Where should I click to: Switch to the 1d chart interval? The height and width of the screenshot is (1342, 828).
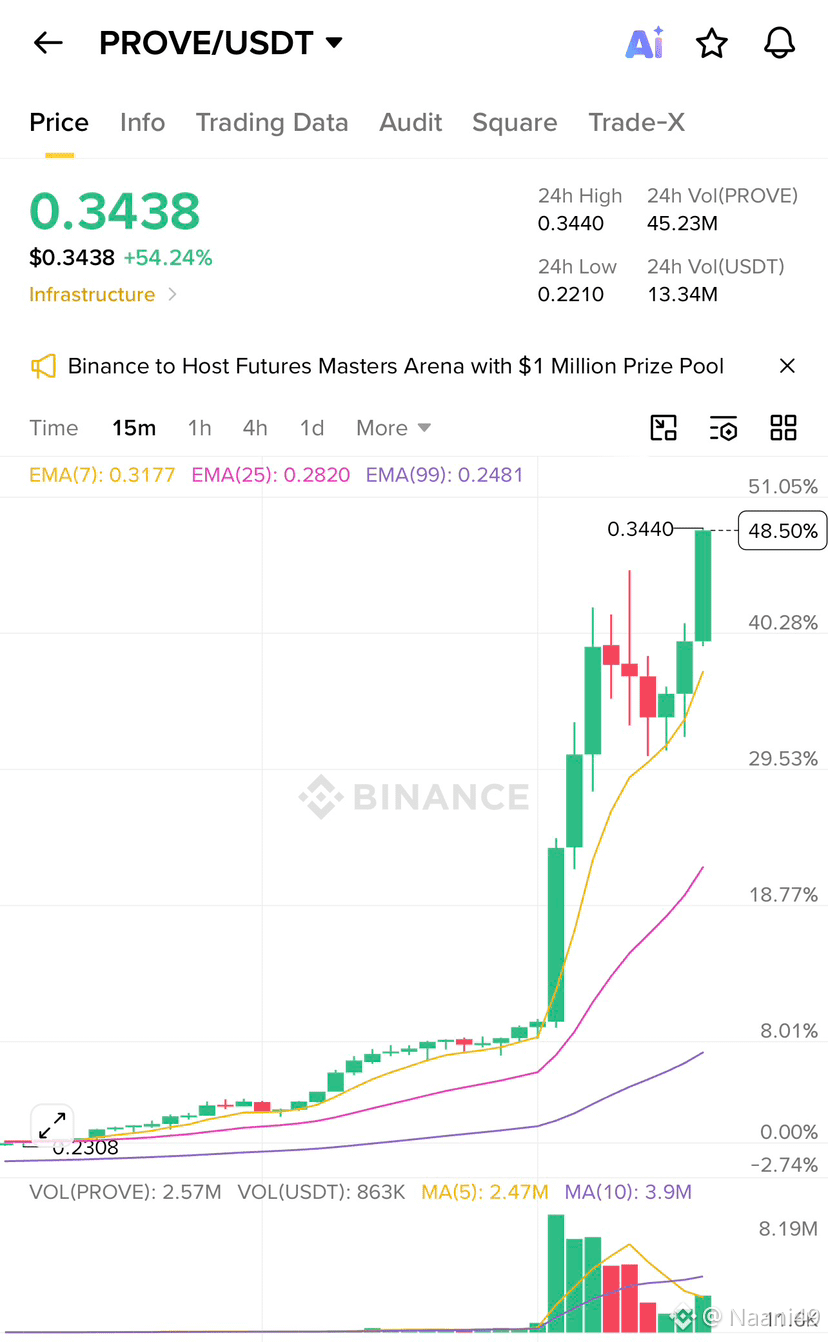tap(312, 428)
